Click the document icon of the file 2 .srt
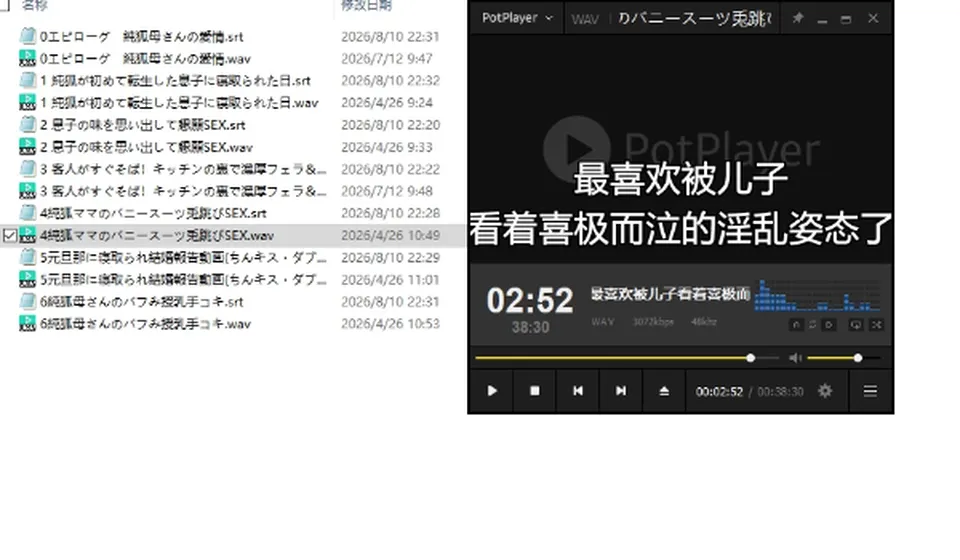960x560 pixels. point(27,124)
